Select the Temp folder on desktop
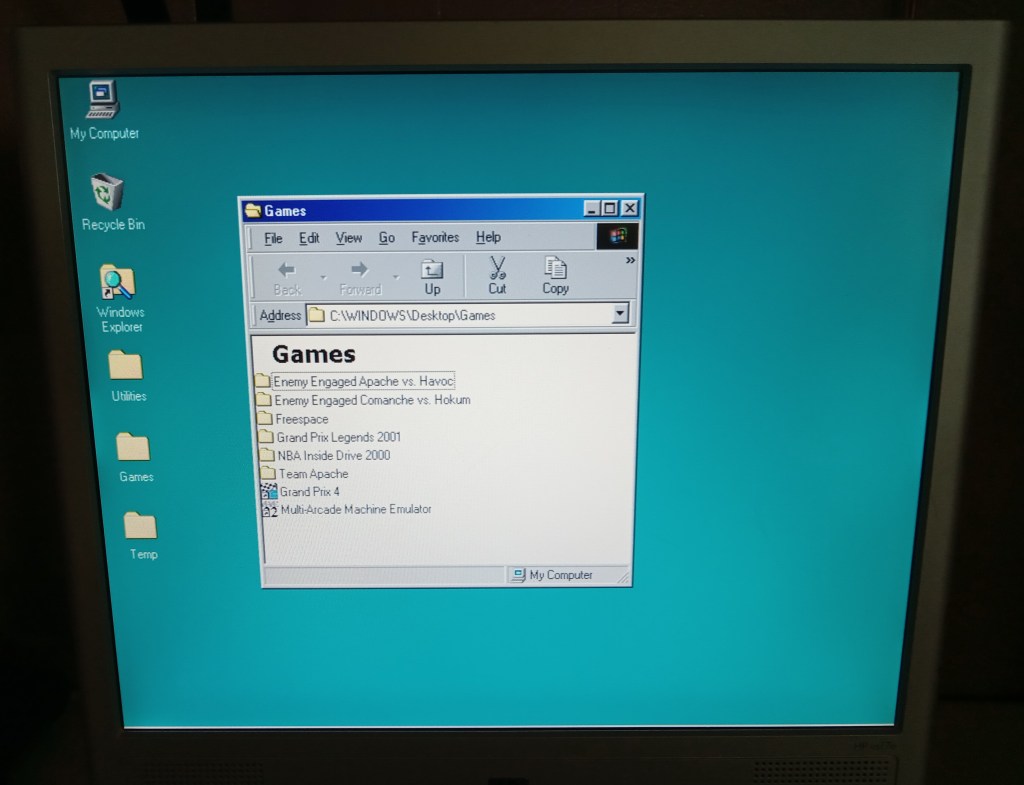1024x785 pixels. click(140, 525)
